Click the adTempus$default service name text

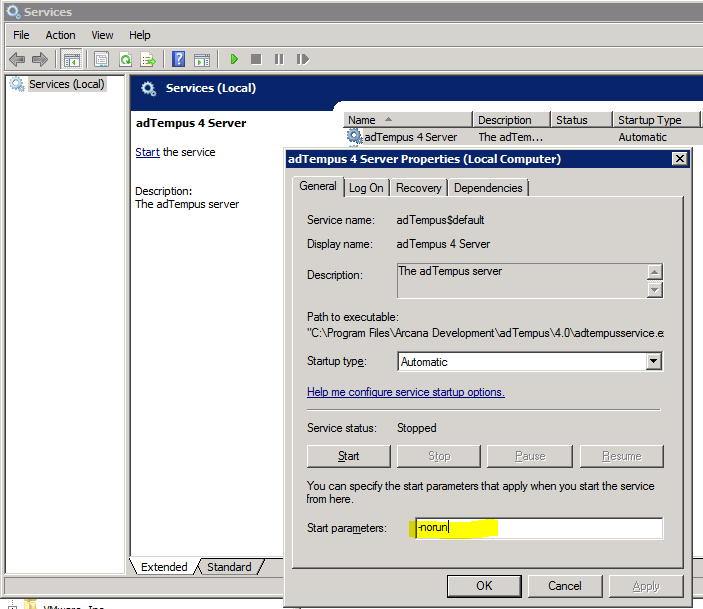pyautogui.click(x=440, y=220)
